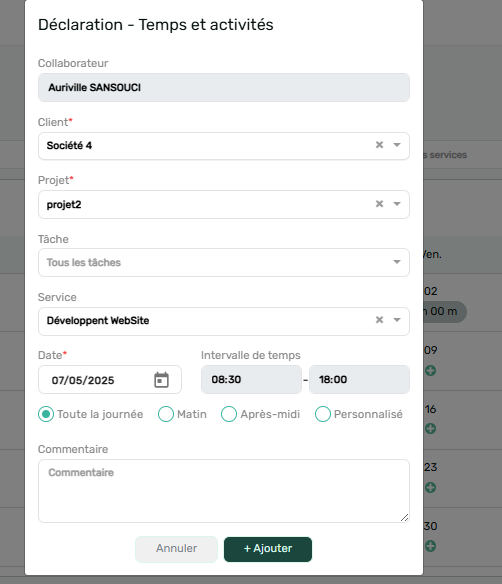
Task: Click the date field showing 07/05/2025
Action: pos(110,380)
